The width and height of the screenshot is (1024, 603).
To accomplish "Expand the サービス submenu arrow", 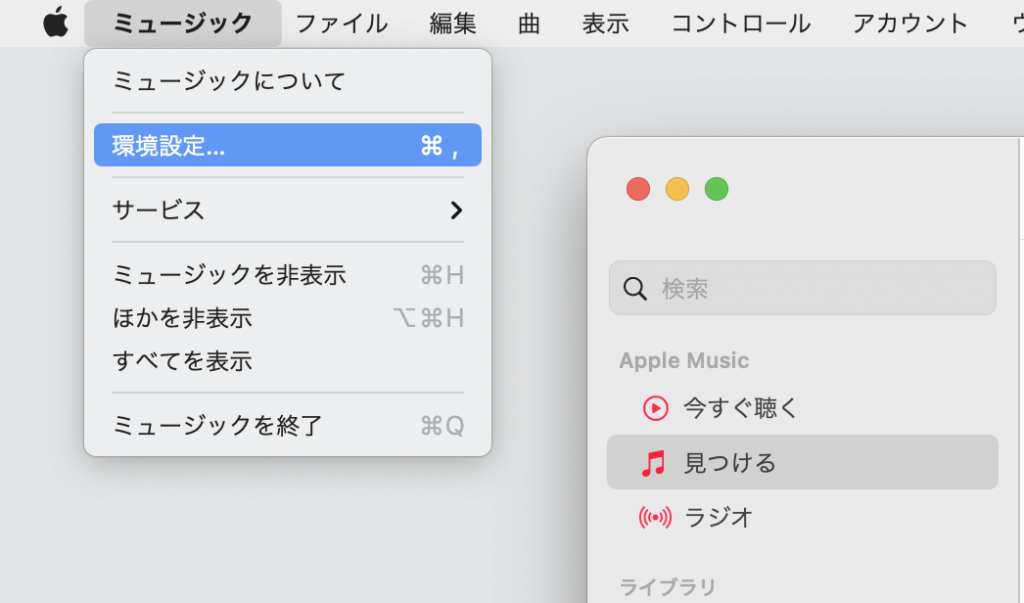I will click(x=456, y=210).
